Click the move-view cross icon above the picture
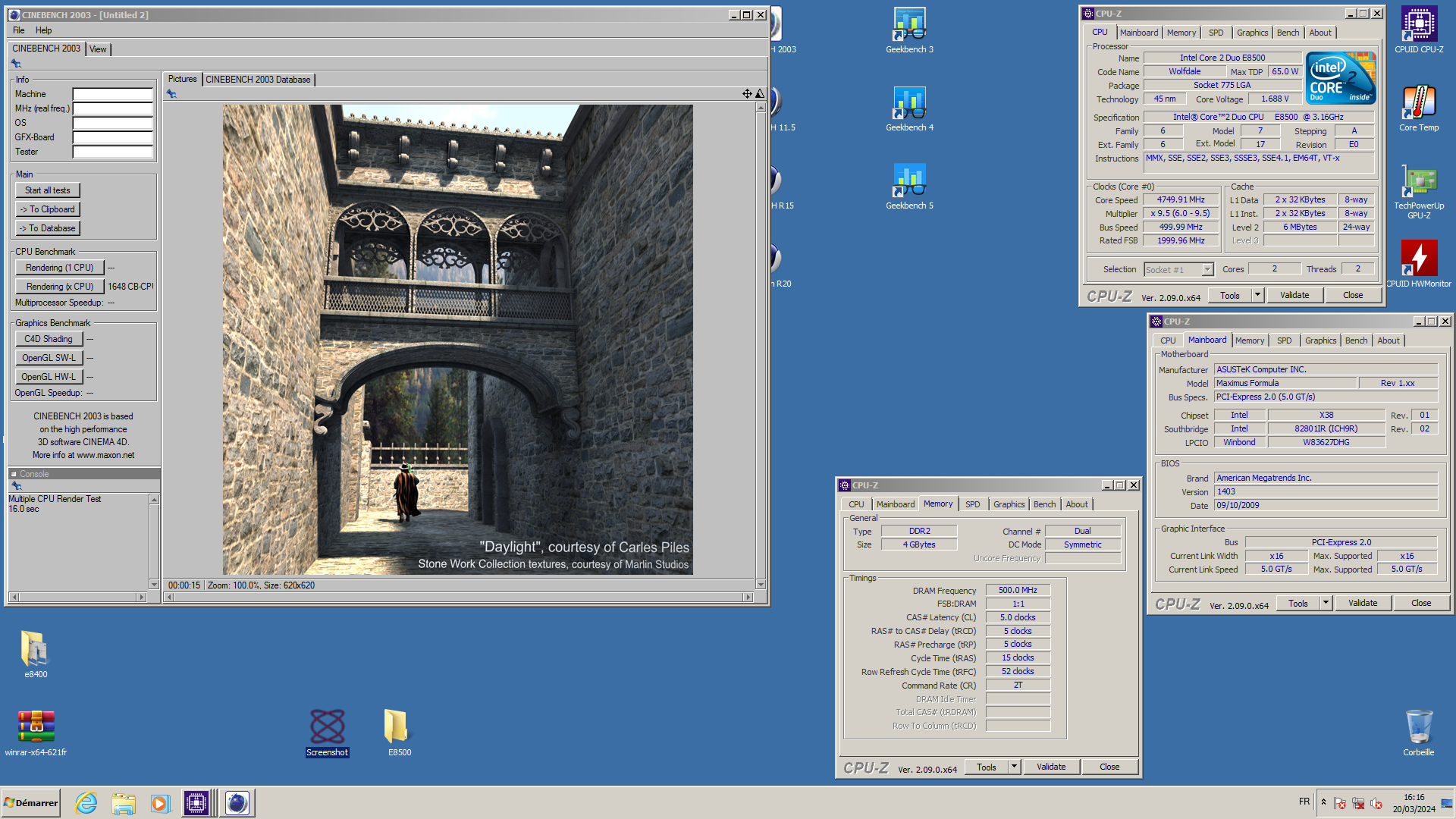Viewport: 1456px width, 819px height. (747, 94)
